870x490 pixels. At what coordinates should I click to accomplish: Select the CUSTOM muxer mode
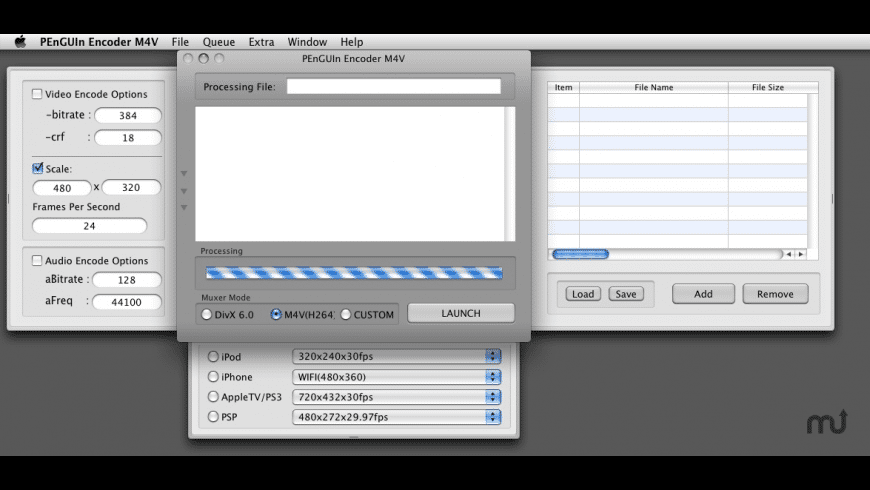click(x=346, y=315)
